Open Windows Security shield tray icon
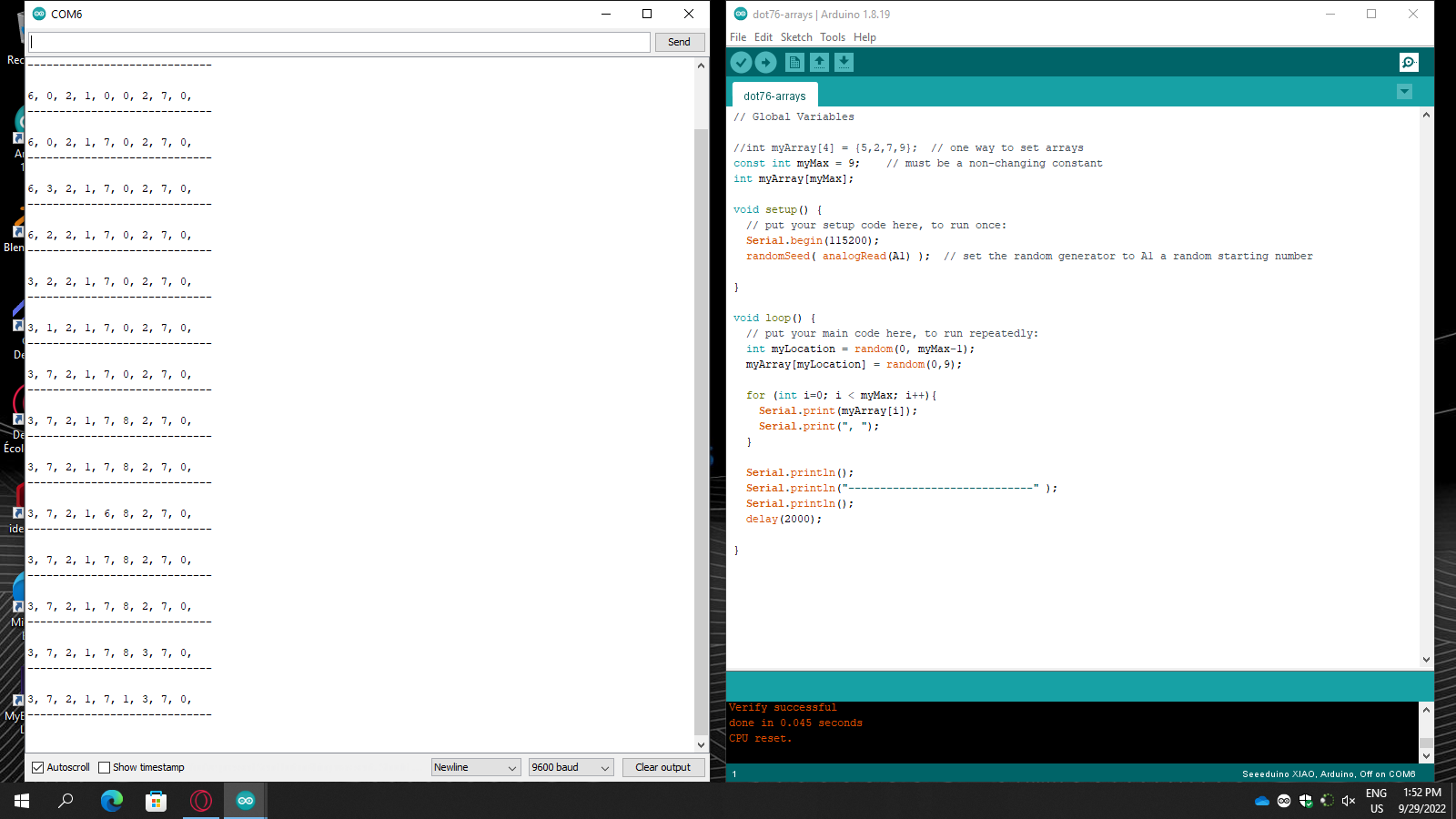 (1306, 801)
